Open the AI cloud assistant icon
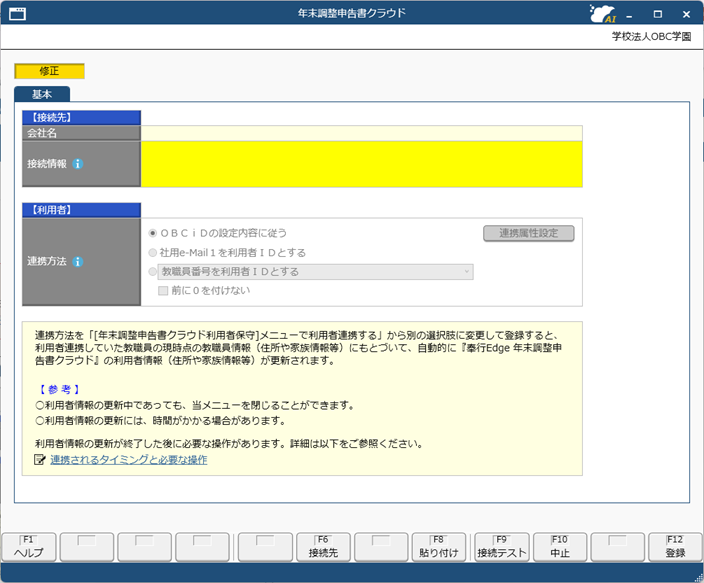 (603, 14)
